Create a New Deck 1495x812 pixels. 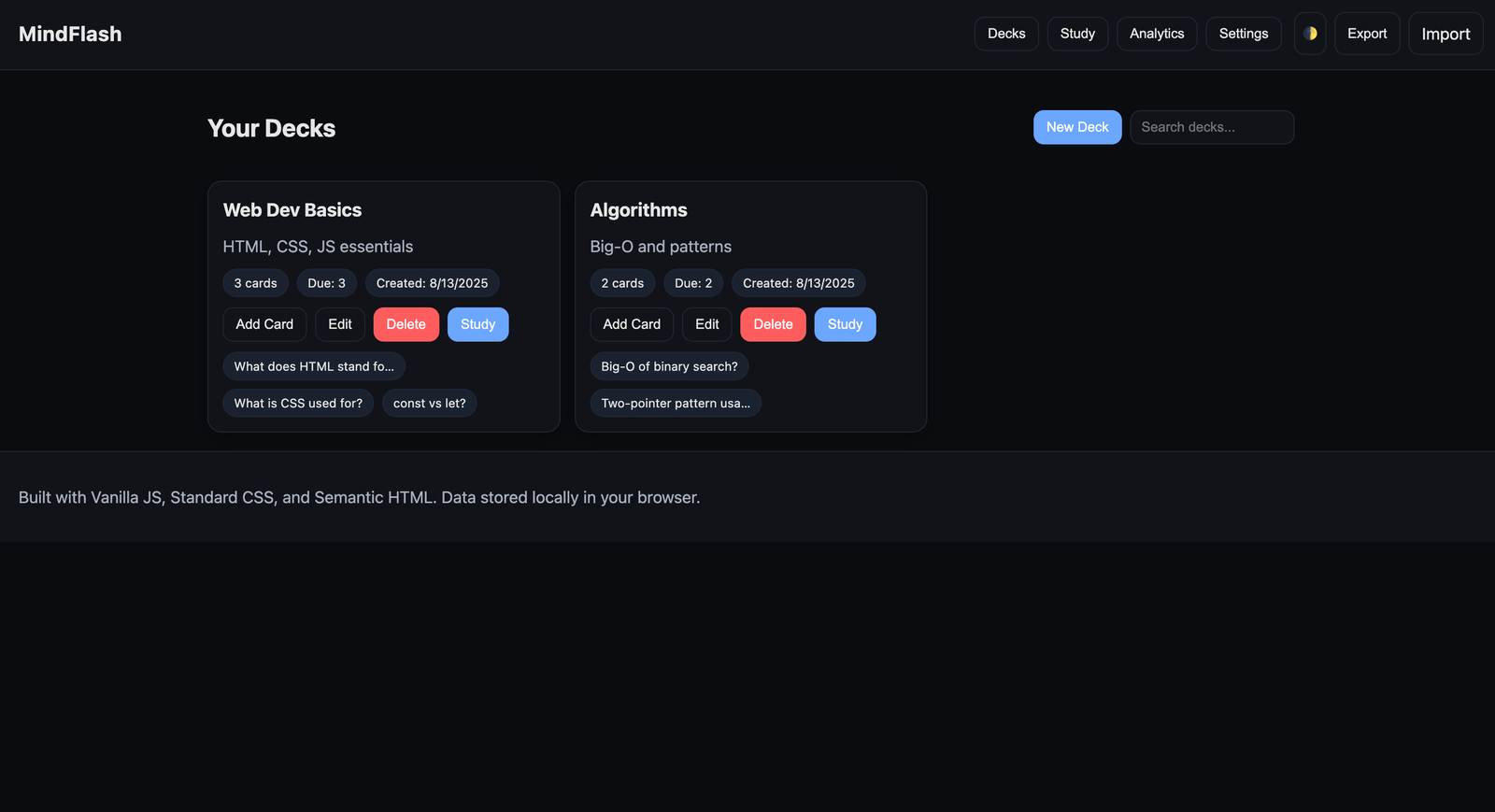(1076, 127)
